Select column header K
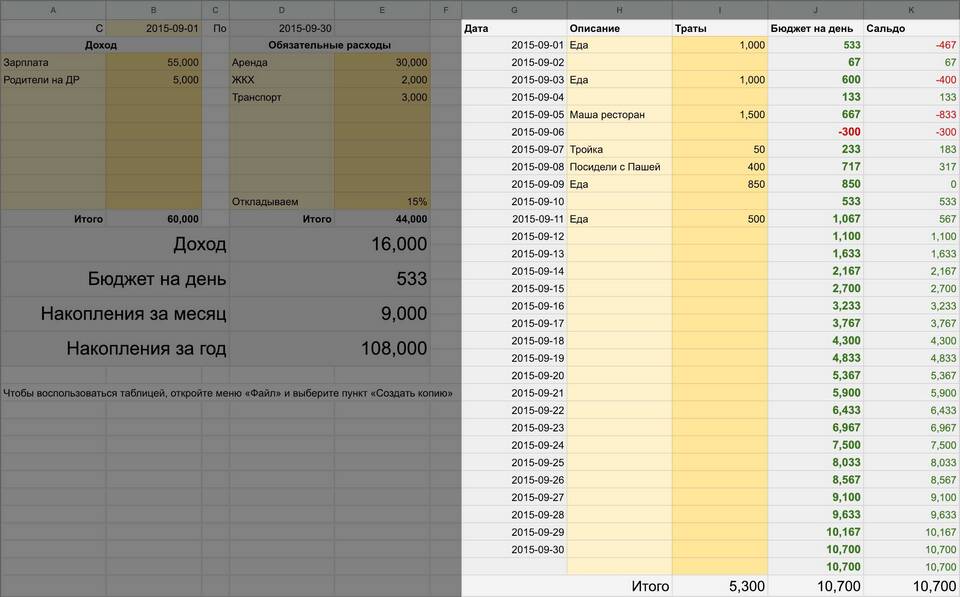The width and height of the screenshot is (960, 597). coord(910,9)
